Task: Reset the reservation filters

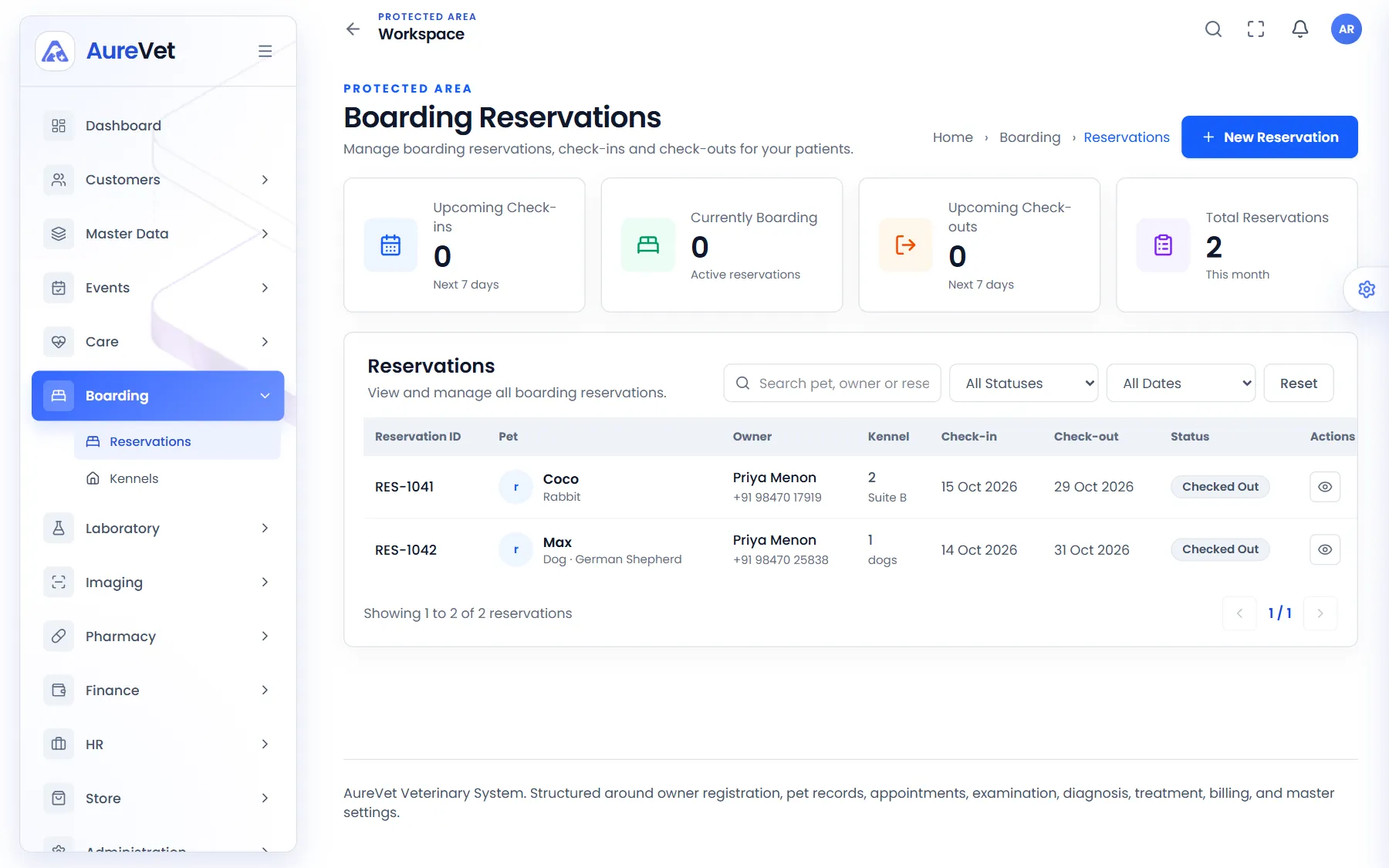Action: pyautogui.click(x=1299, y=383)
